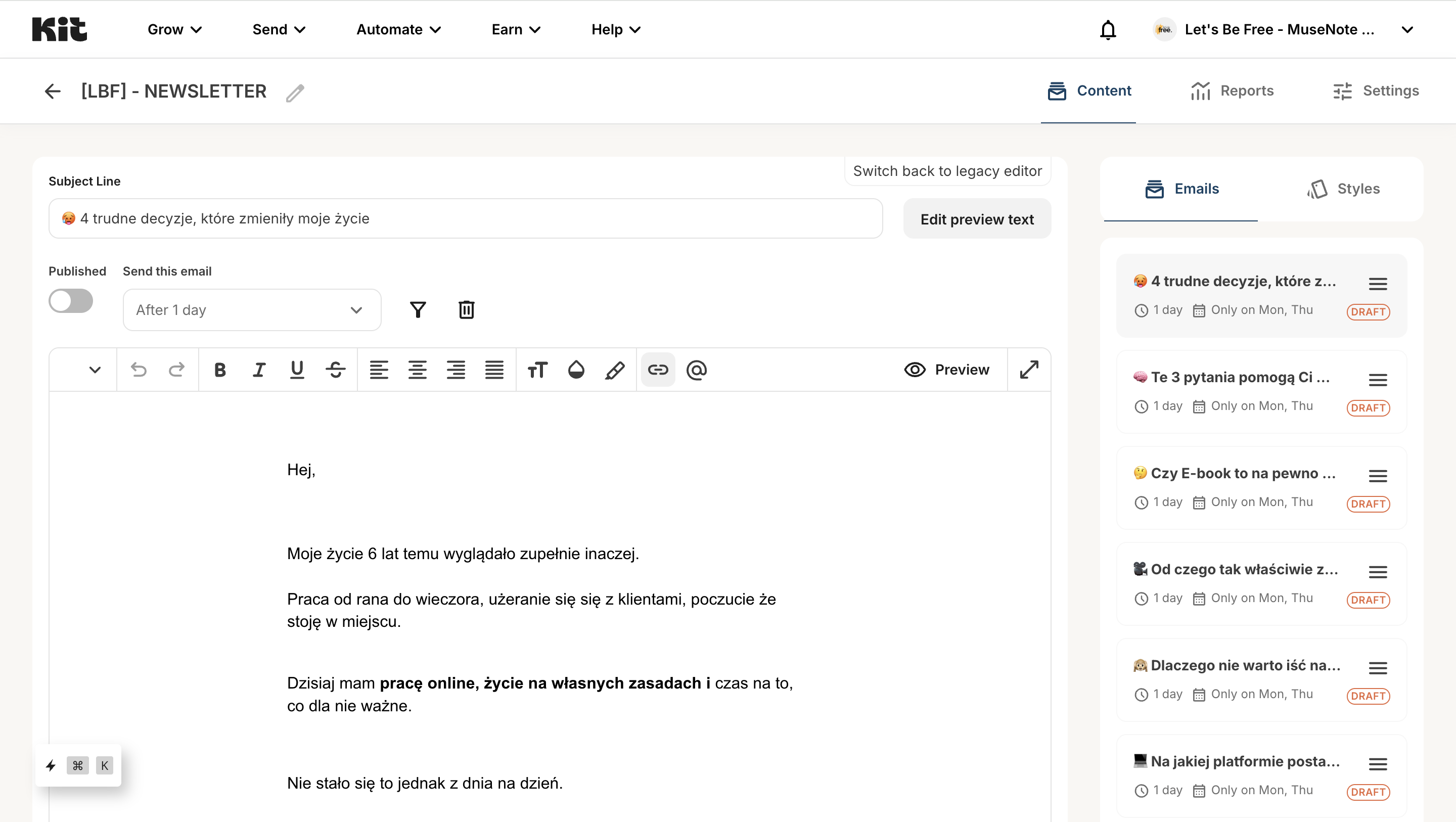
Task: Click Edit preview text button
Action: click(x=977, y=219)
